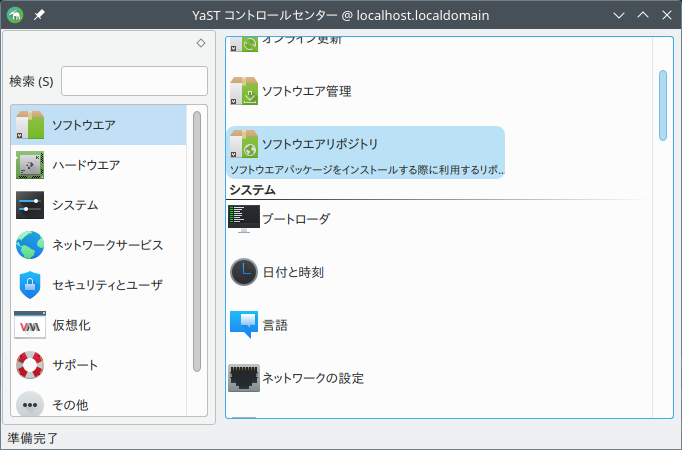This screenshot has height=450, width=682.
Task: Click the システム section header in module list
Action: coord(252,190)
